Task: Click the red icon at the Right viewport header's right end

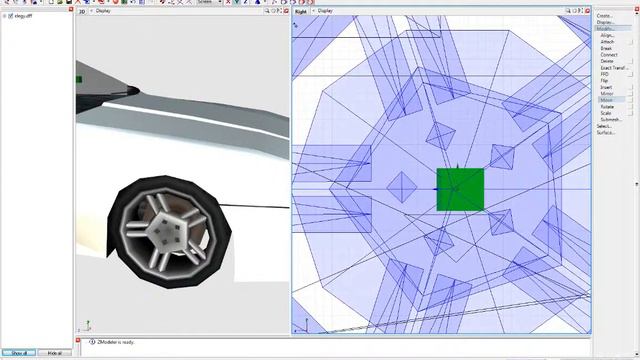Action: coord(587,11)
